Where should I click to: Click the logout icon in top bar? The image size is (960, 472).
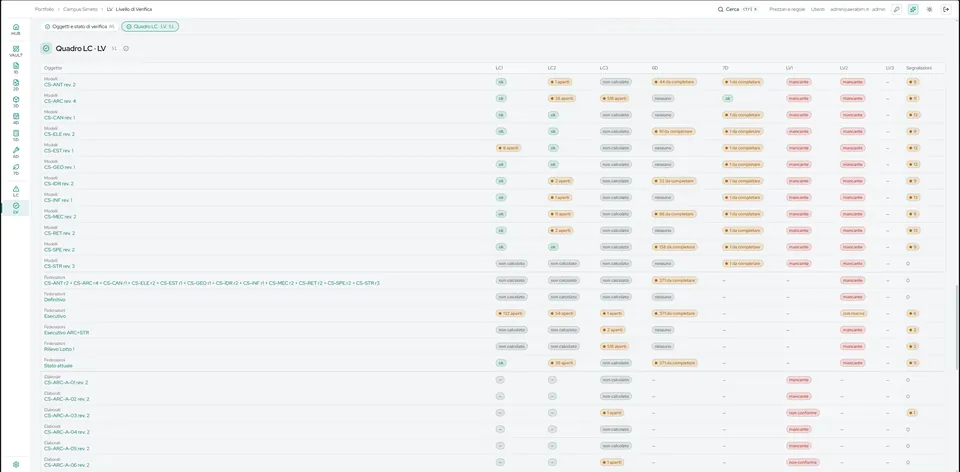tap(946, 9)
